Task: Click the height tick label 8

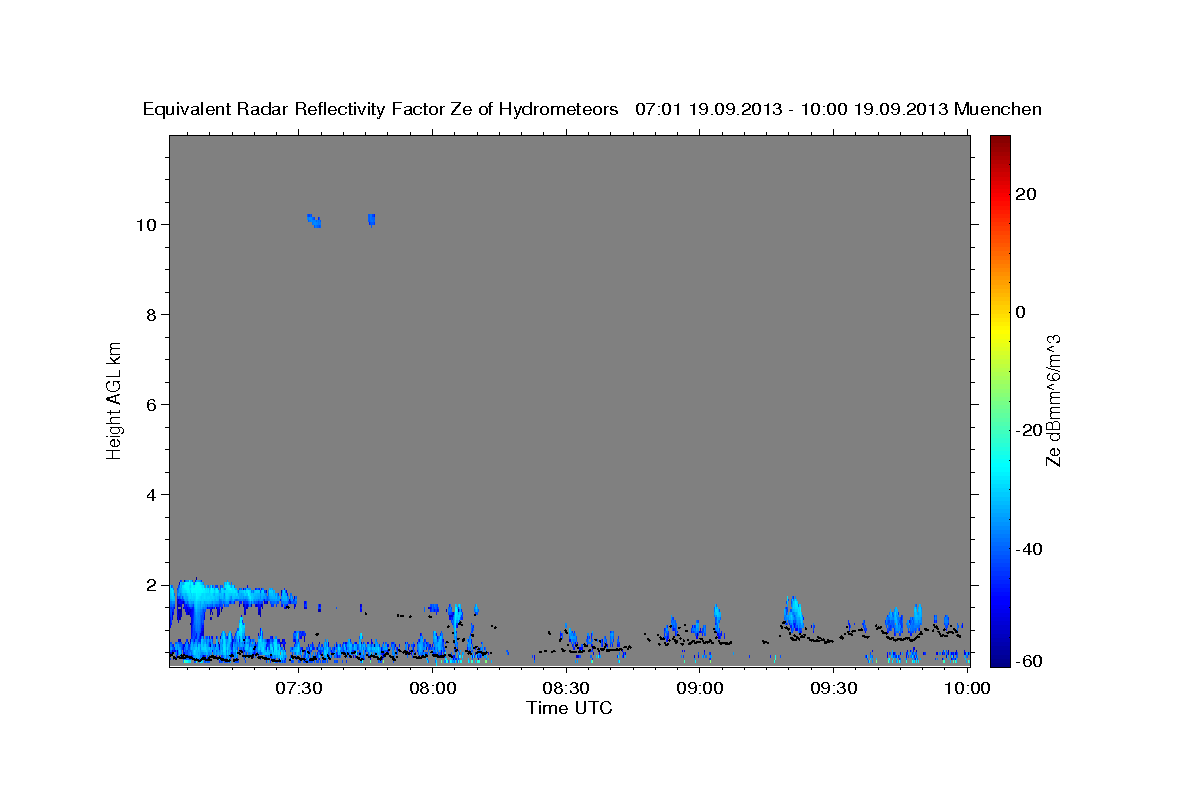Action: (151, 315)
